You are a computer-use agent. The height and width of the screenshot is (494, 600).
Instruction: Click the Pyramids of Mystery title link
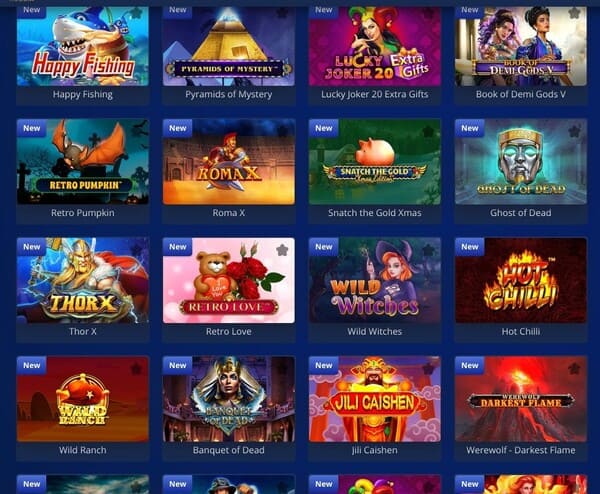point(229,95)
